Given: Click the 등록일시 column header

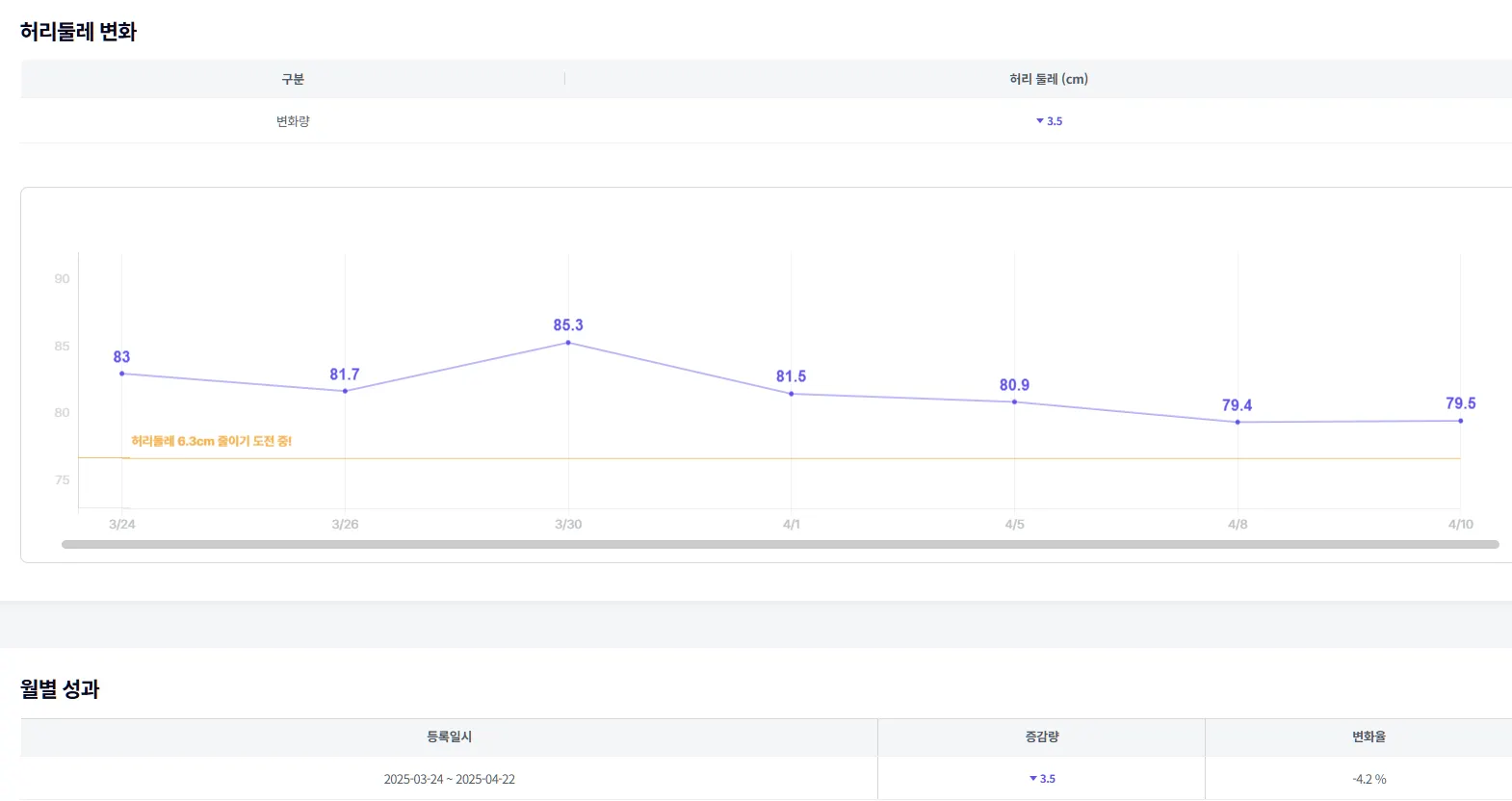Looking at the screenshot, I should 449,736.
